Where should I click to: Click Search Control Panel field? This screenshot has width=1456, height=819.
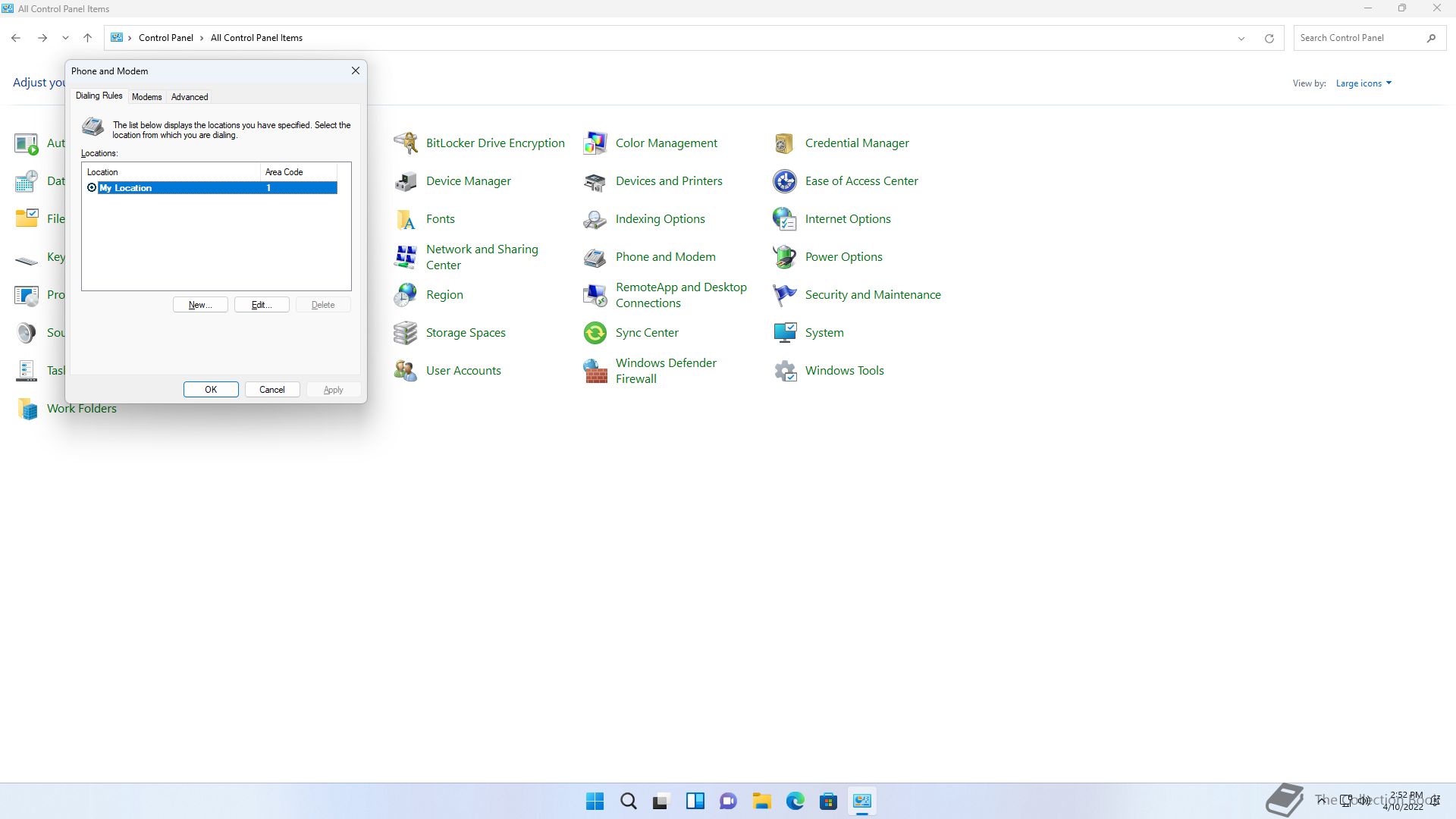pos(1370,38)
